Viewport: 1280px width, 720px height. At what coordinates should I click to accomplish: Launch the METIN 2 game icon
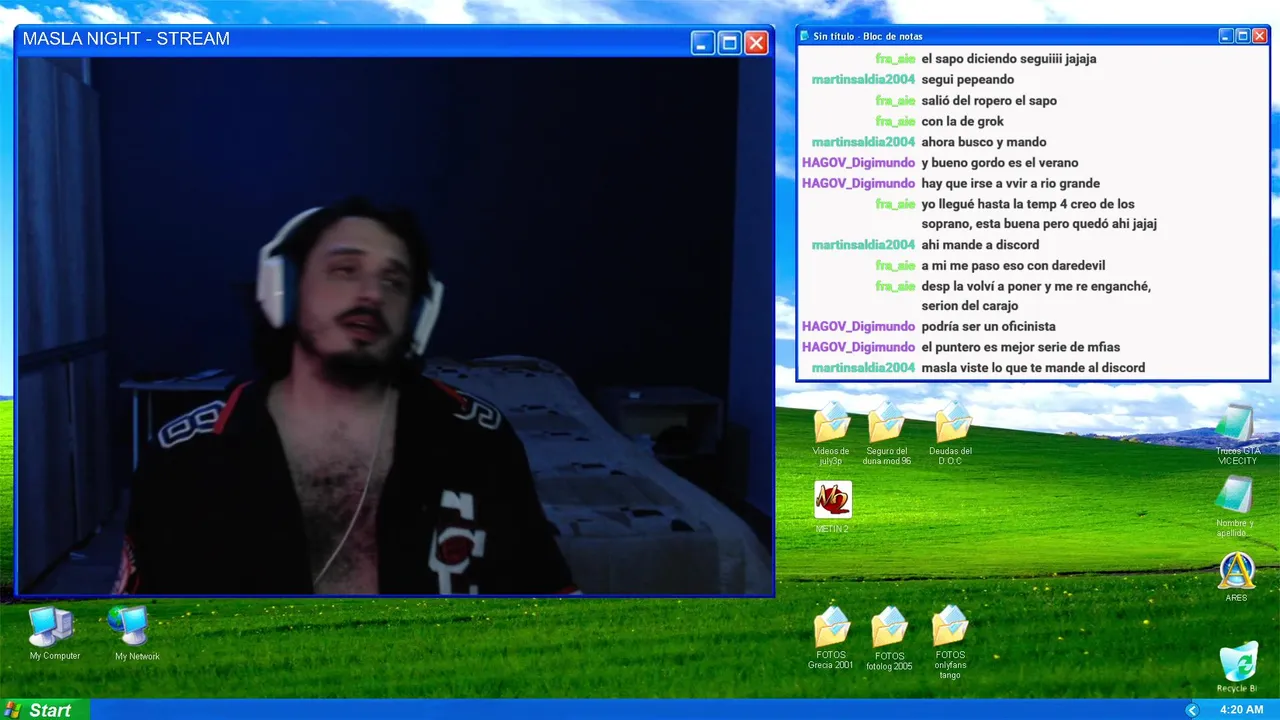point(832,506)
